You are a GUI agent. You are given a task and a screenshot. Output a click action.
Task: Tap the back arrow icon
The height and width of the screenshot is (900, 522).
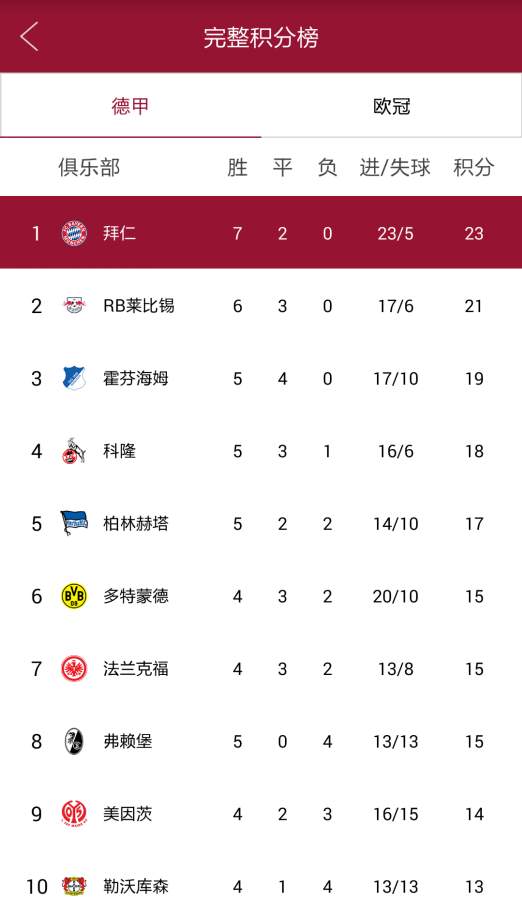[x=29, y=37]
